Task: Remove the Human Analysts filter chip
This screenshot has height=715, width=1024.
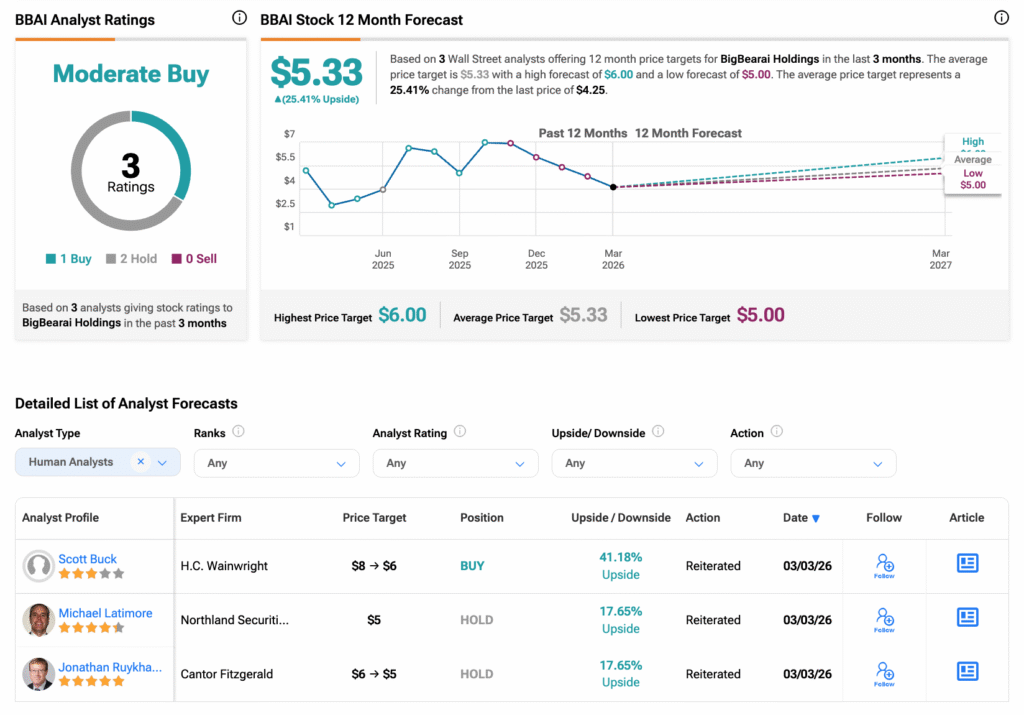Action: point(141,462)
